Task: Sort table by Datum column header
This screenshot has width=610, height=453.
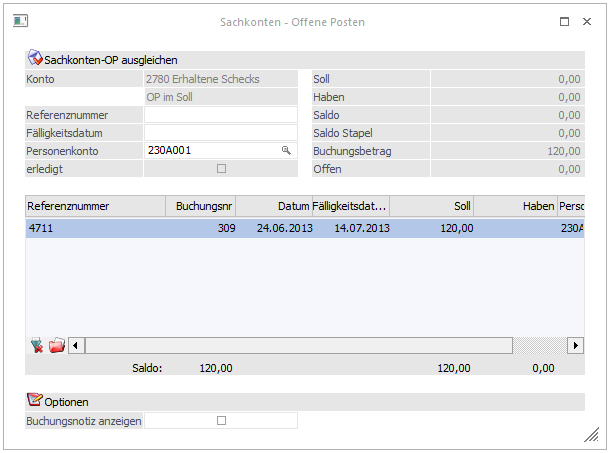Action: tap(274, 206)
